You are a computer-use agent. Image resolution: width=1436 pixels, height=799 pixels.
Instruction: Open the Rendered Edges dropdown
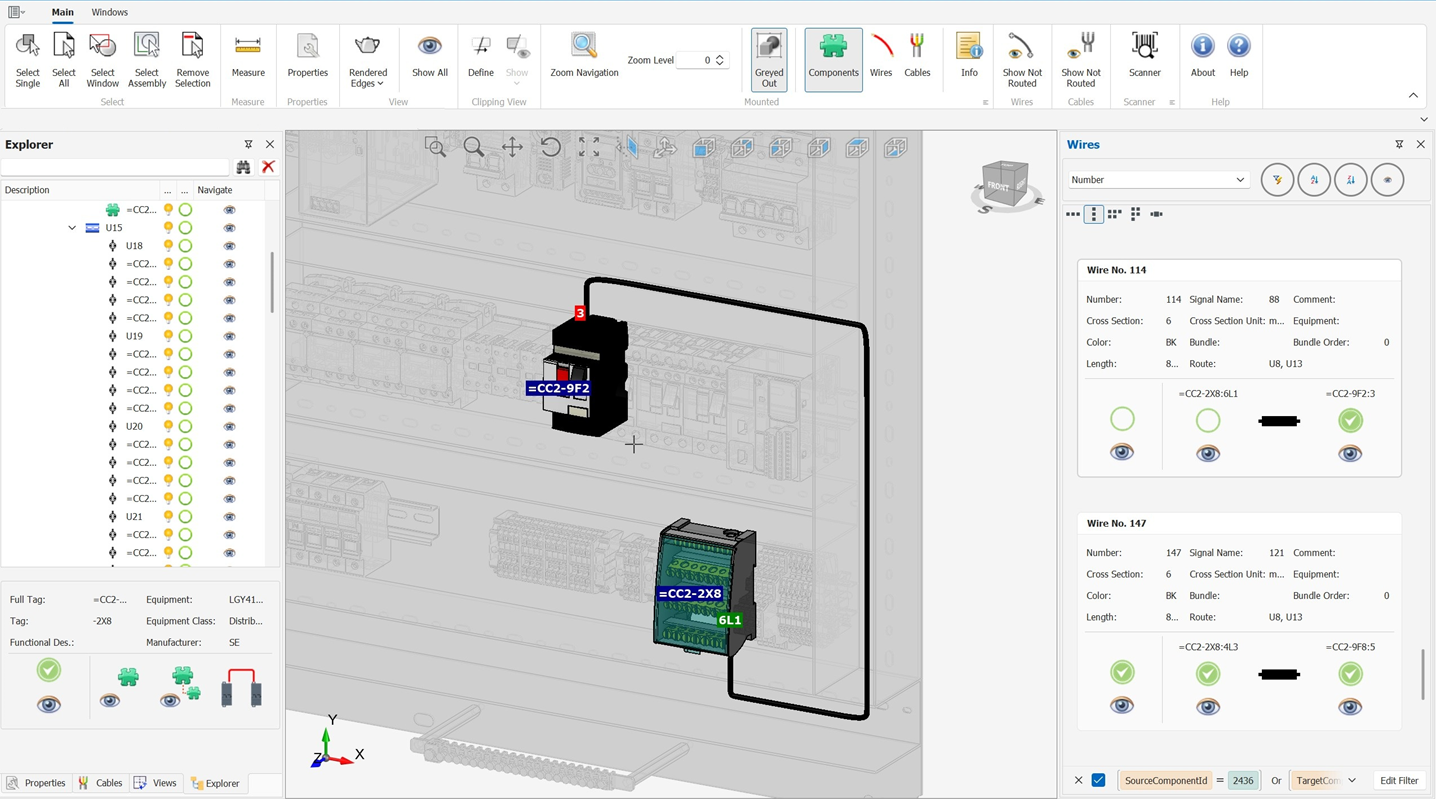[367, 60]
